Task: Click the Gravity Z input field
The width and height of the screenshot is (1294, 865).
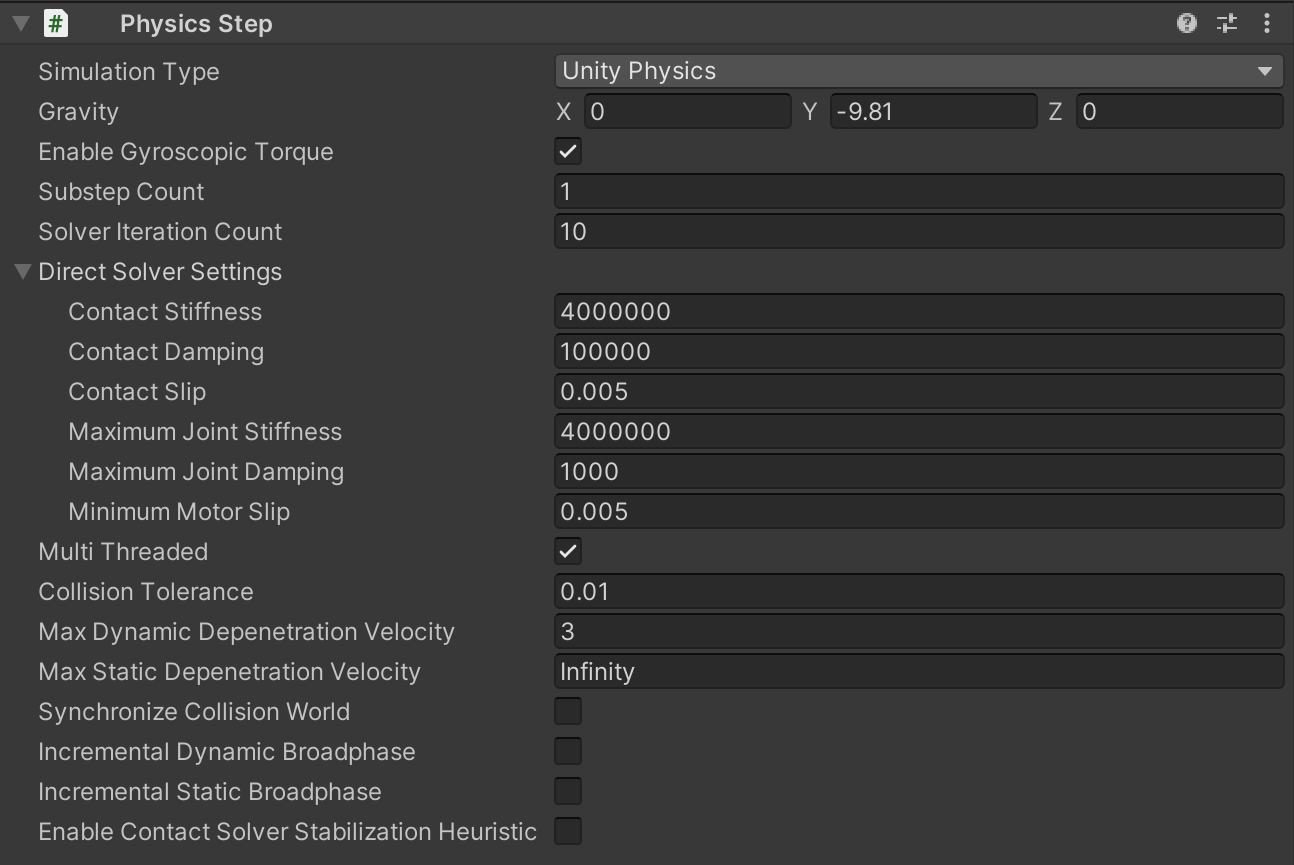Action: [1180, 111]
